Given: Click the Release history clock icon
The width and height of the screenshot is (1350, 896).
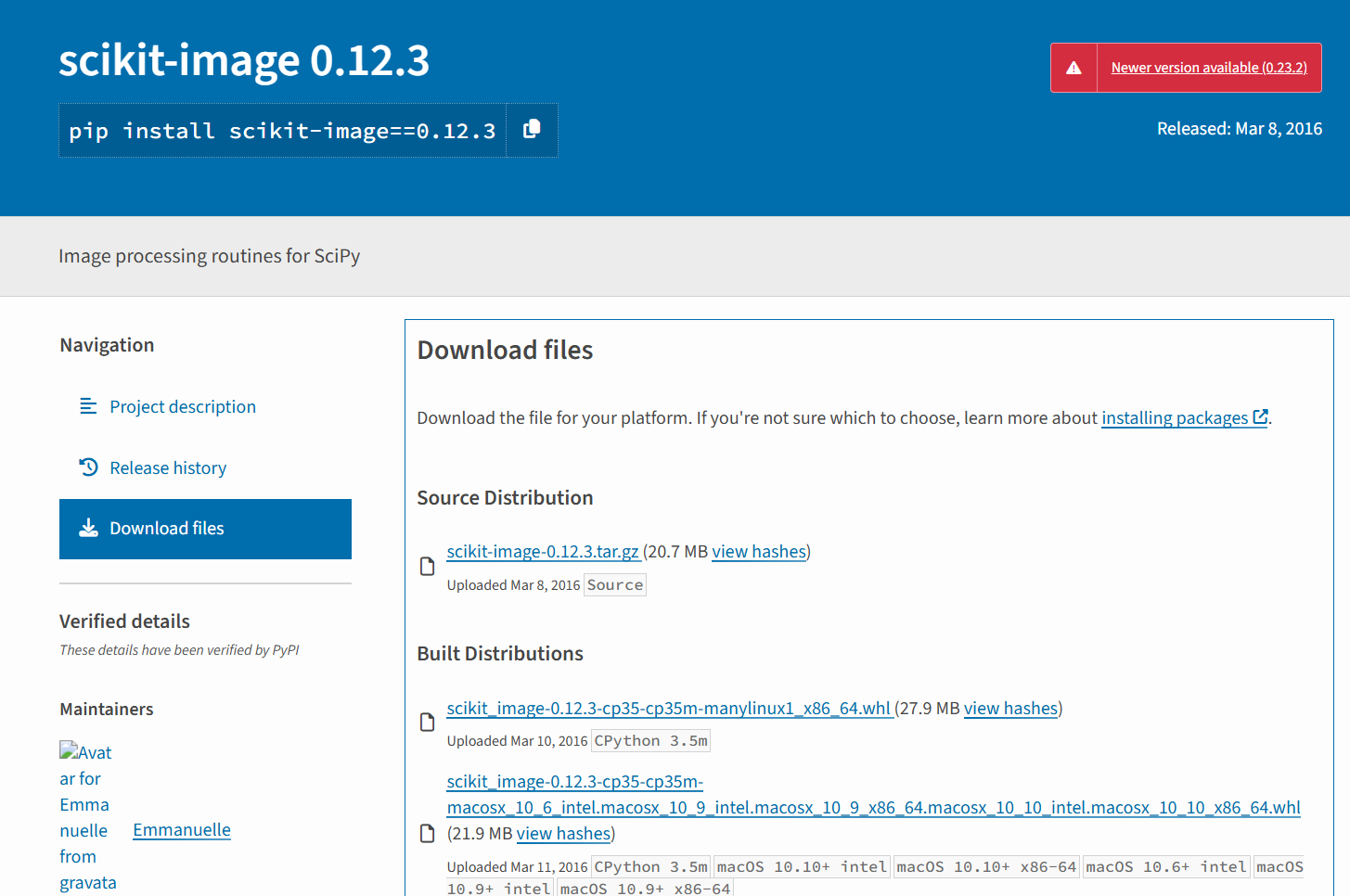Looking at the screenshot, I should point(88,467).
